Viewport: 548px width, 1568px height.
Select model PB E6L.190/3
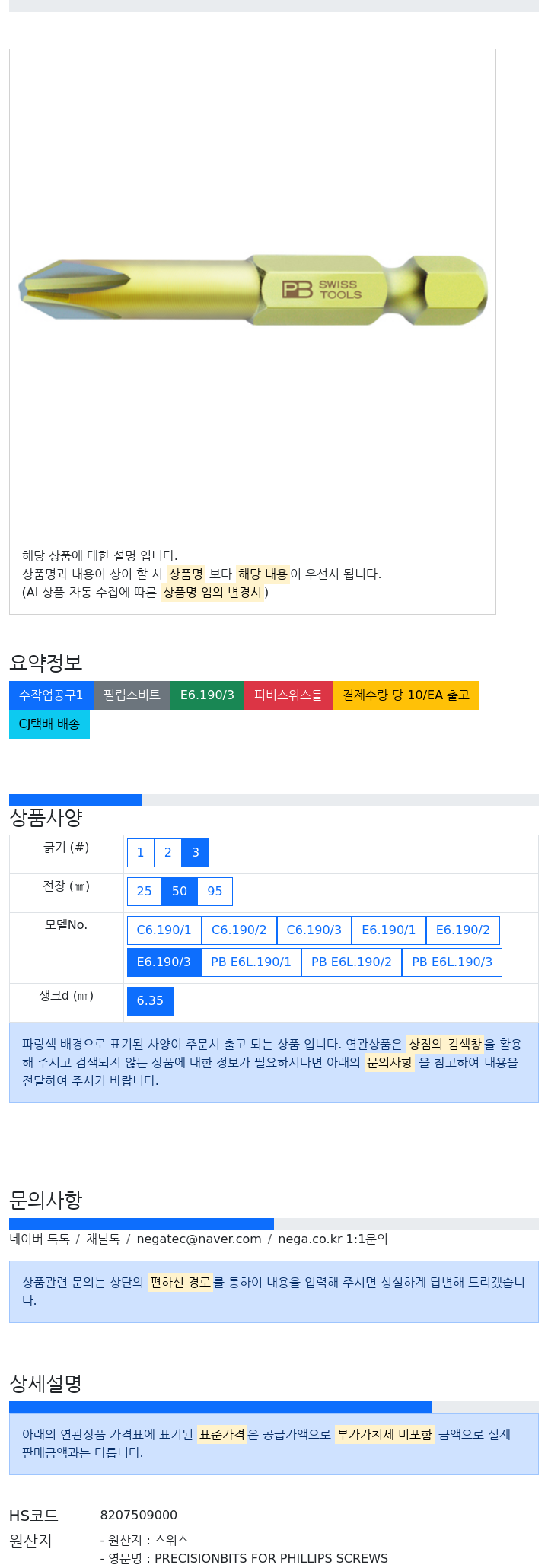452,962
